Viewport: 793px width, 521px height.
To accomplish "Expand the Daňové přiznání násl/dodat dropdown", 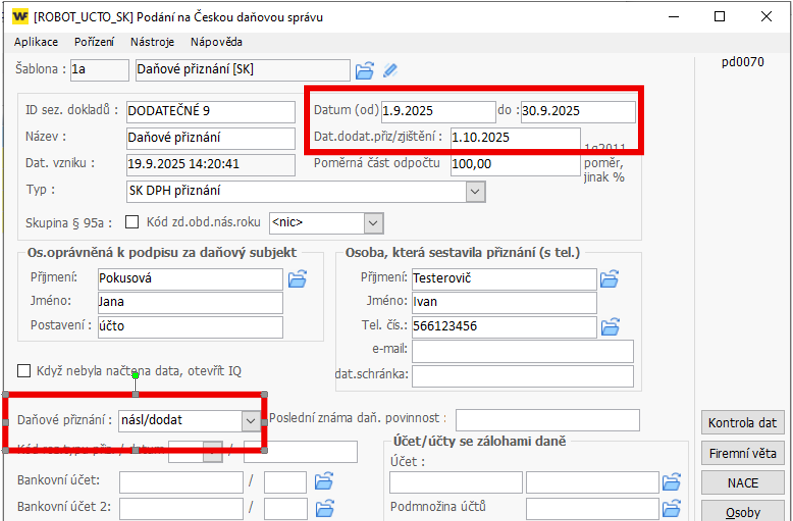I will click(249, 422).
